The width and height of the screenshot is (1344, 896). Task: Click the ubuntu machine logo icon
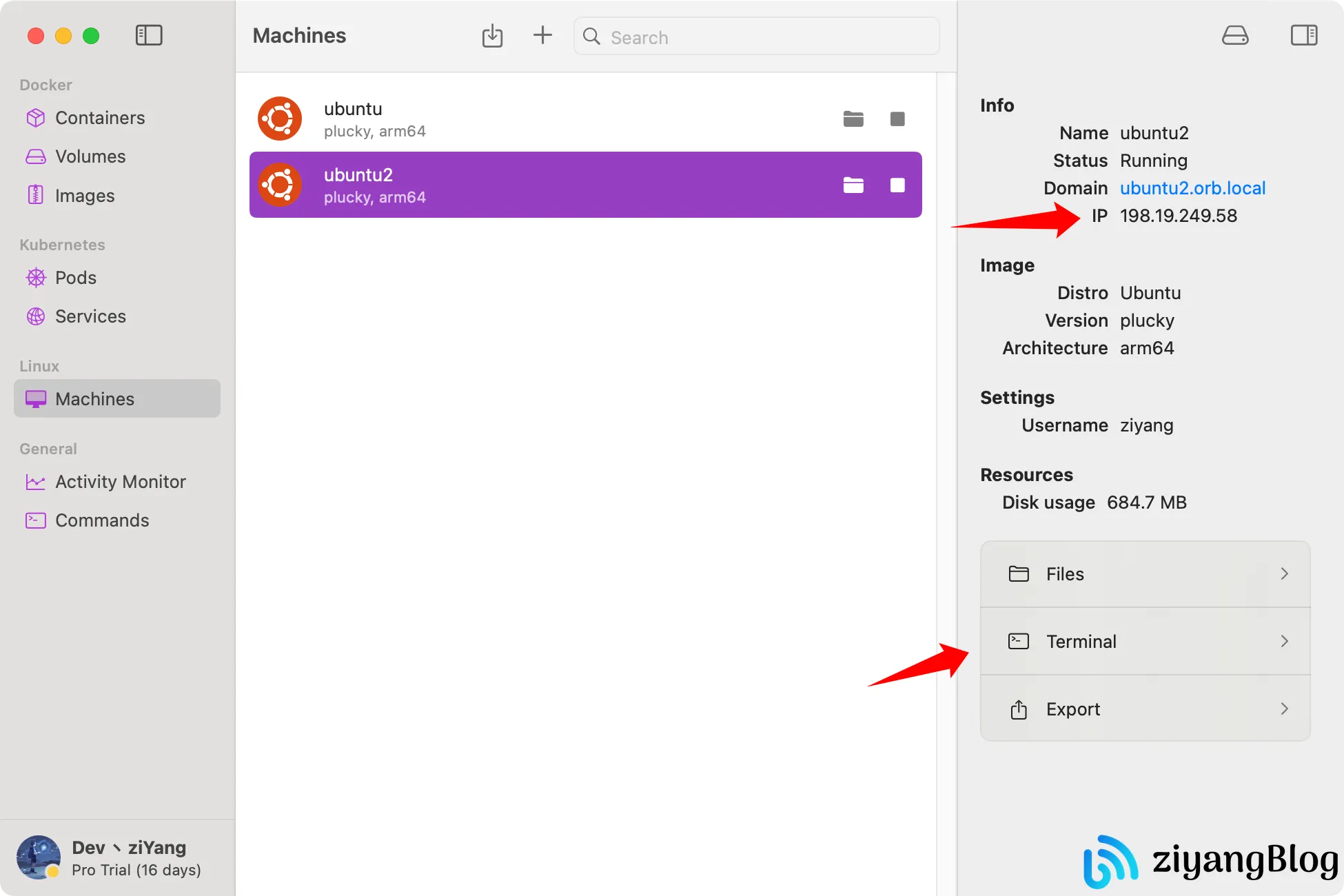pyautogui.click(x=280, y=119)
